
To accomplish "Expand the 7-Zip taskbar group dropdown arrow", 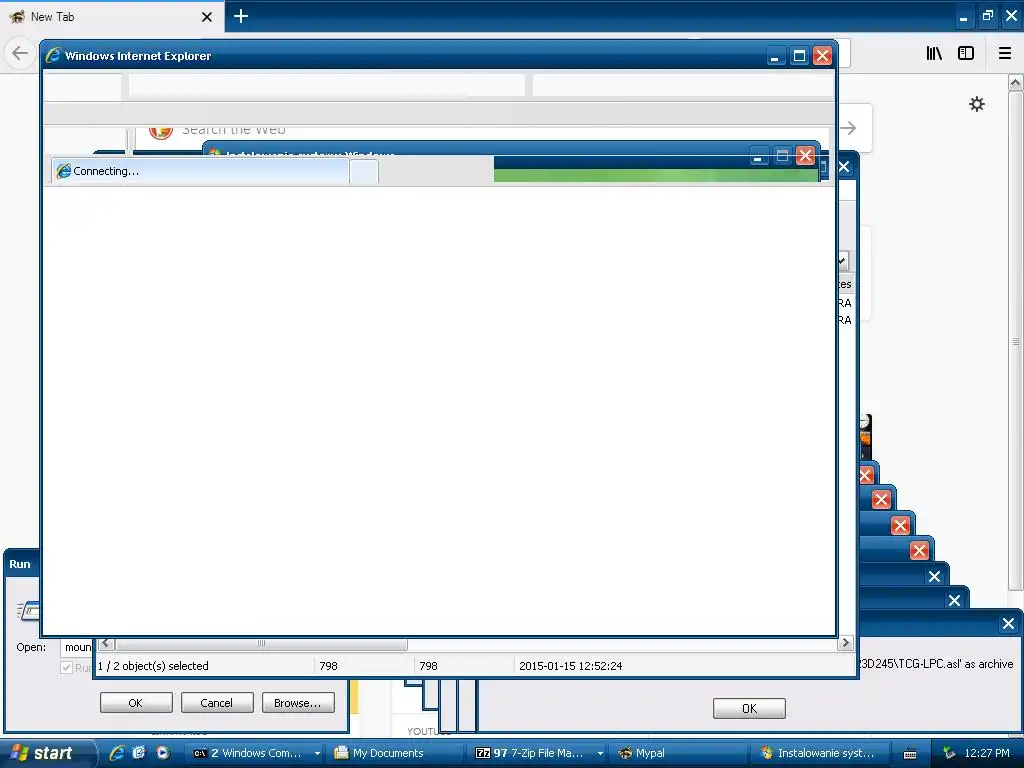I will coord(600,754).
